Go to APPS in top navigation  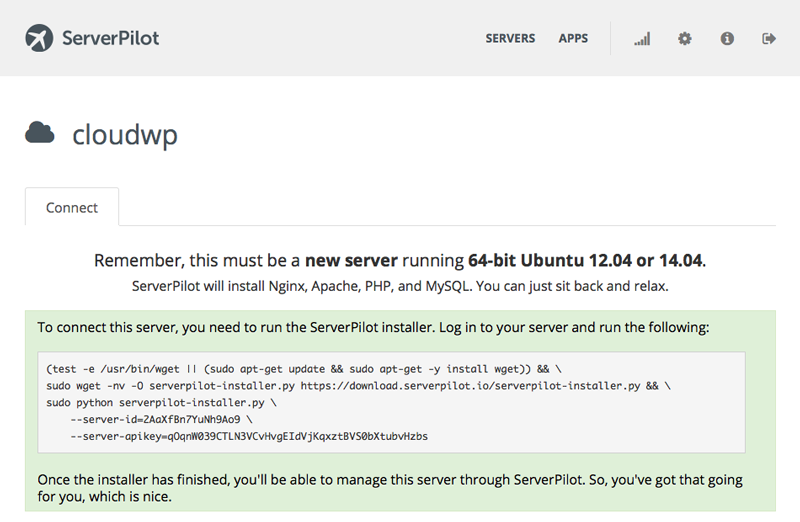click(x=573, y=38)
